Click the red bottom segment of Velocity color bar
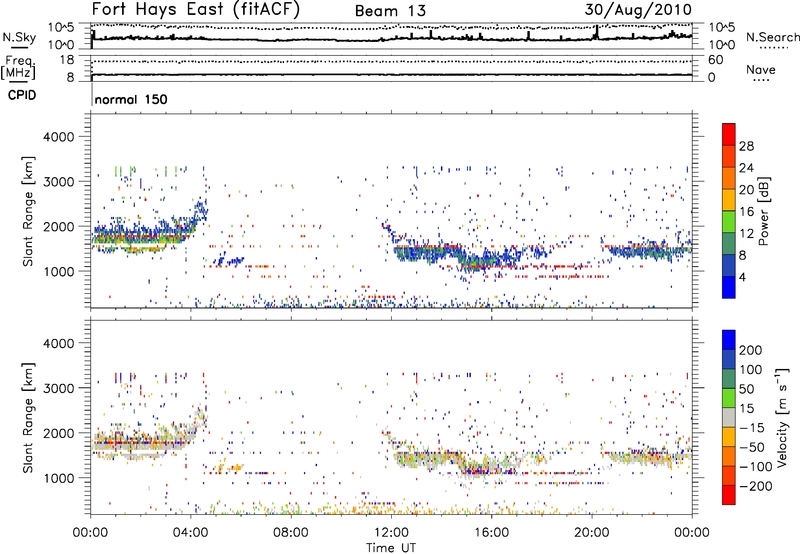Image resolution: width=800 pixels, height=554 pixels. click(729, 495)
